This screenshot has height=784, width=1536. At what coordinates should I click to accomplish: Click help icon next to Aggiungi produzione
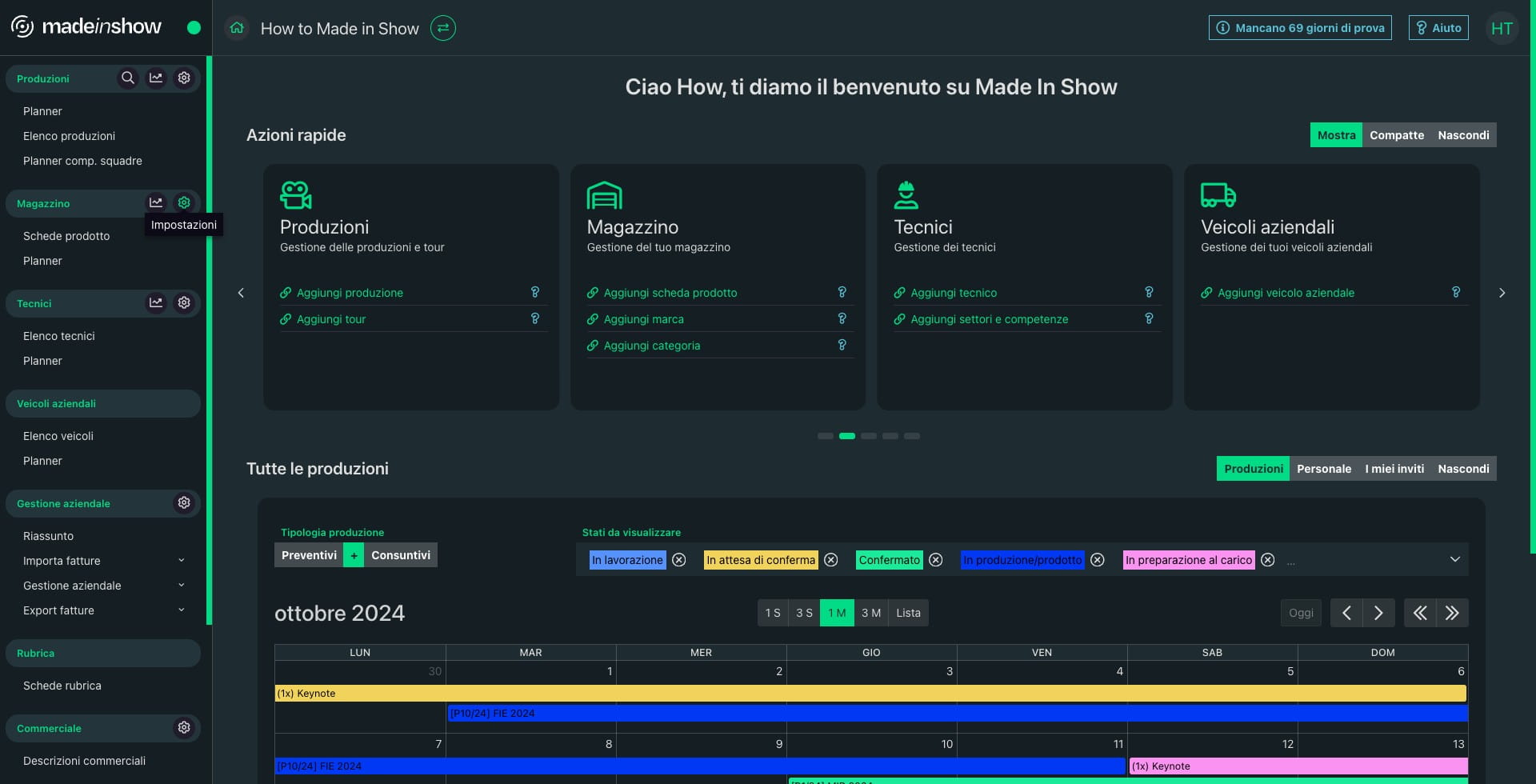point(535,293)
